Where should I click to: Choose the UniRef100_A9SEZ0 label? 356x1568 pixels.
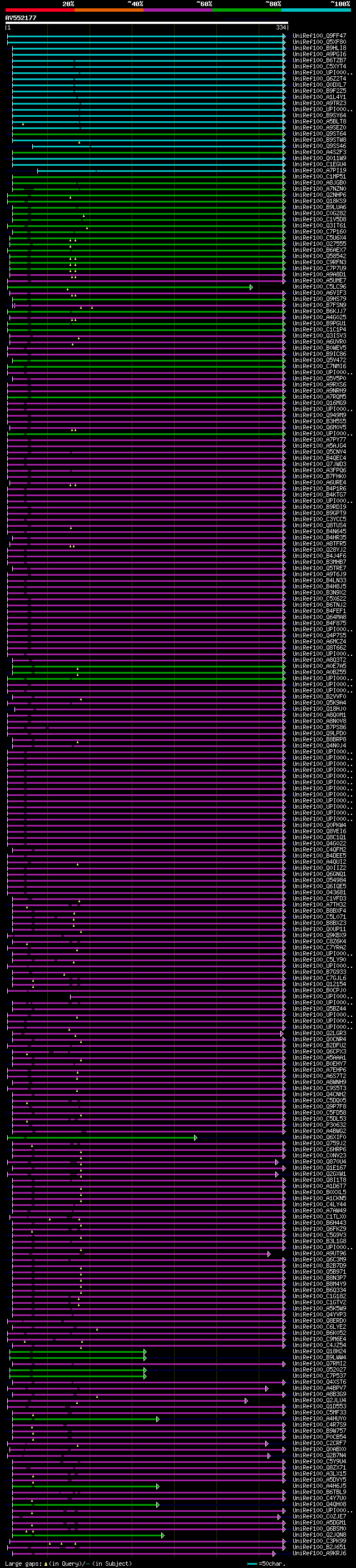click(x=319, y=128)
